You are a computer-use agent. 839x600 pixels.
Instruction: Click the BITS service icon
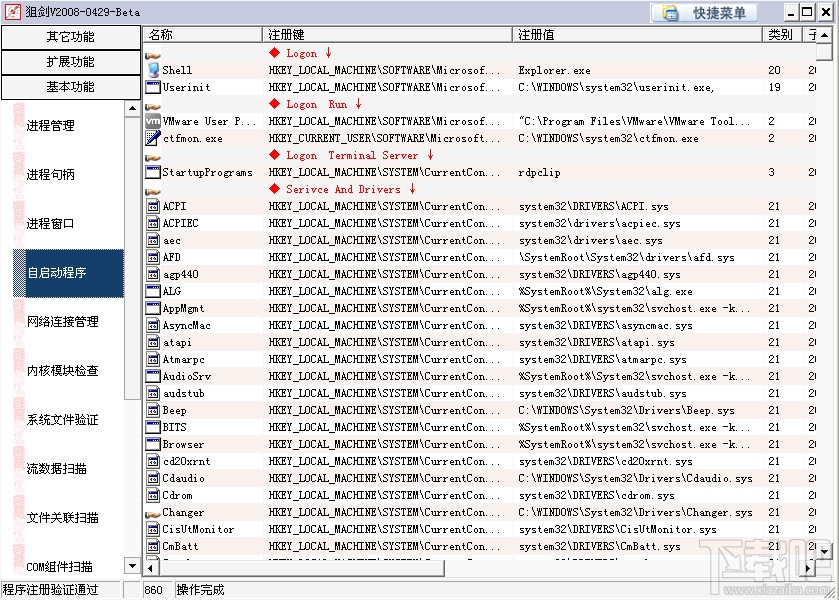[x=153, y=427]
